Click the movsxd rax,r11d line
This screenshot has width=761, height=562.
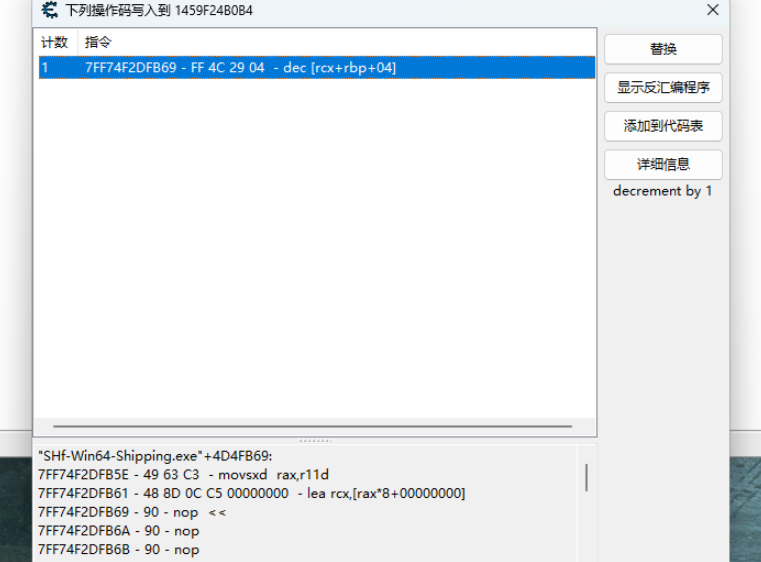[183, 475]
